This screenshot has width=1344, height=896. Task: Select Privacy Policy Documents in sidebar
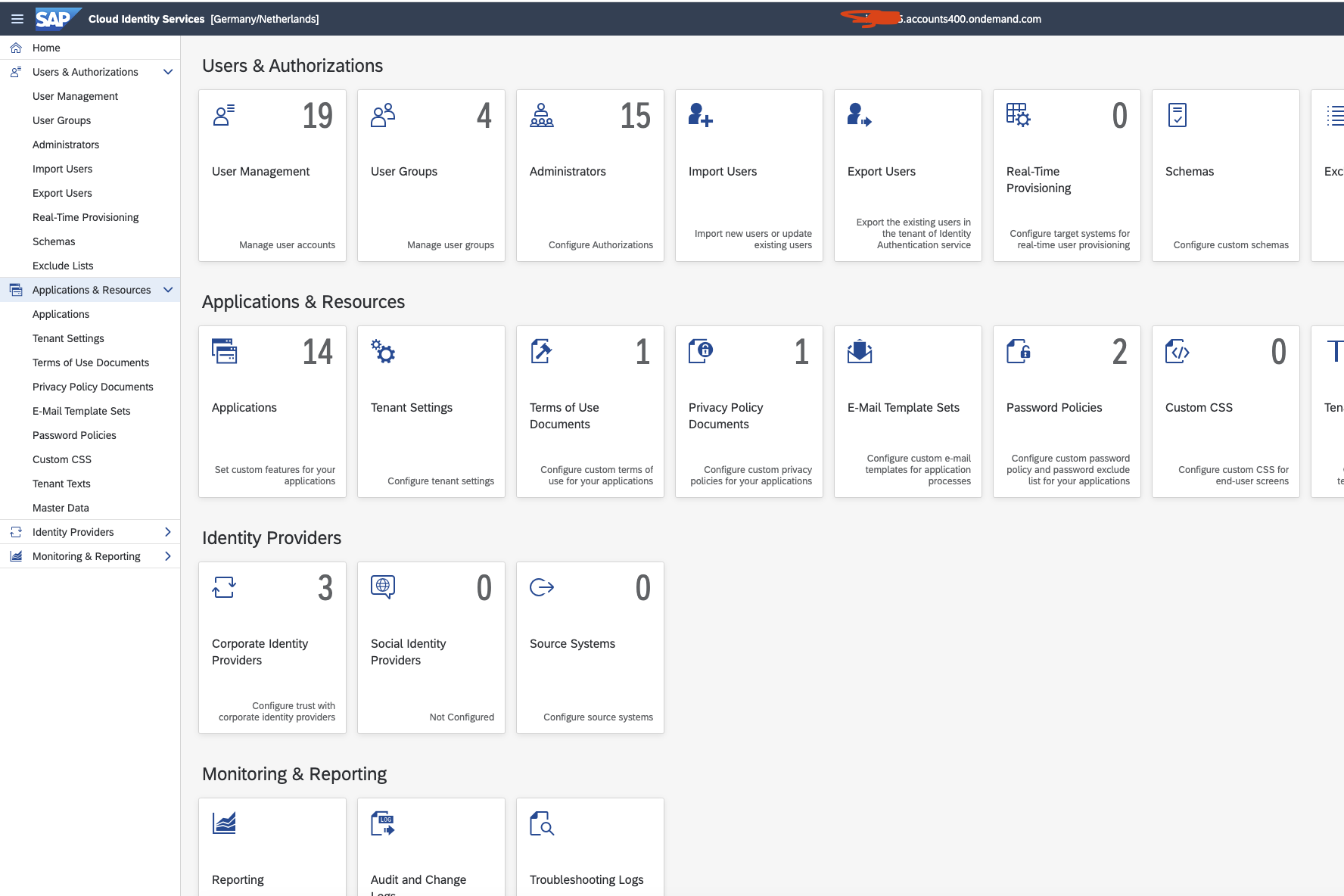(90, 387)
